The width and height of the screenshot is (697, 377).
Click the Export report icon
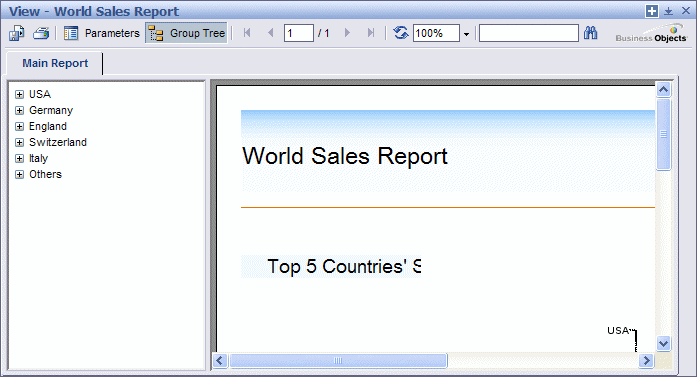17,33
